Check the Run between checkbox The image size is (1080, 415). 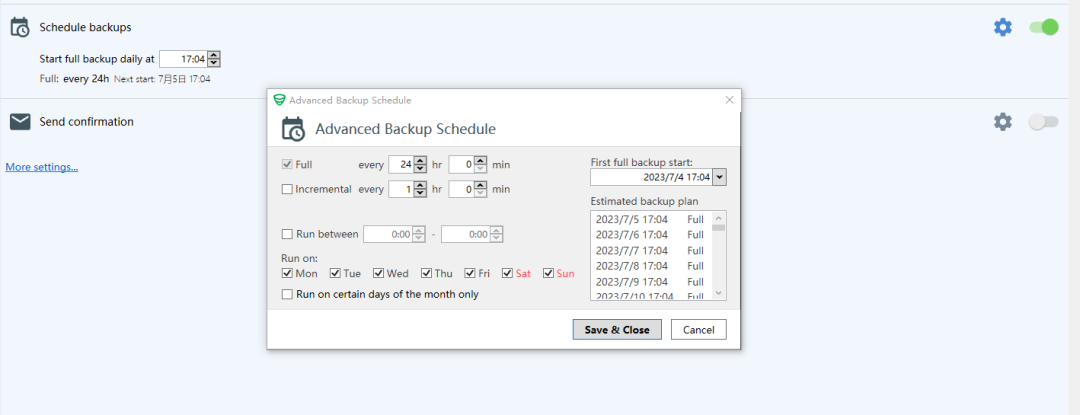coord(288,234)
